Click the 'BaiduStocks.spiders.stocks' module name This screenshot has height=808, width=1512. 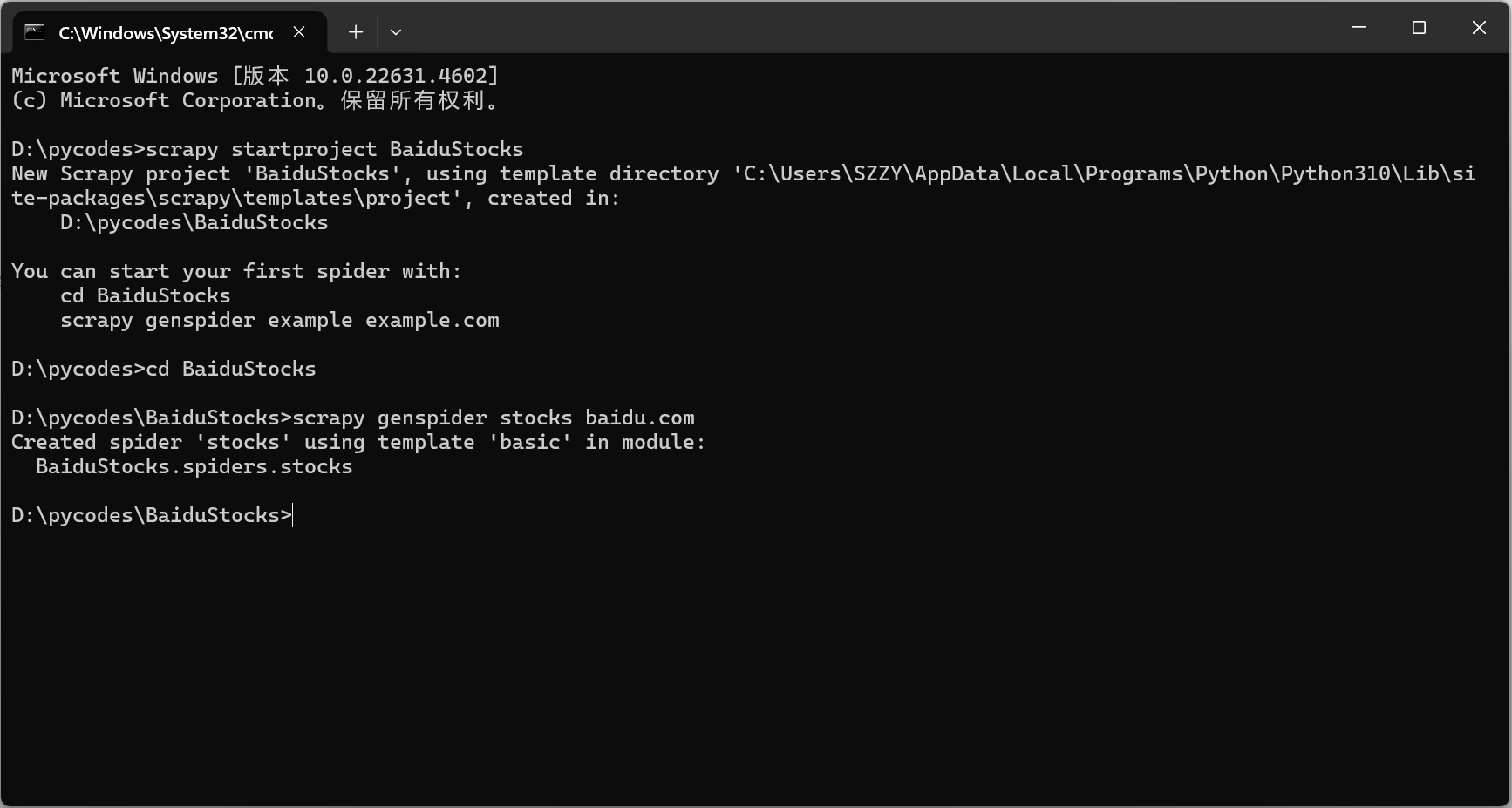tap(194, 467)
